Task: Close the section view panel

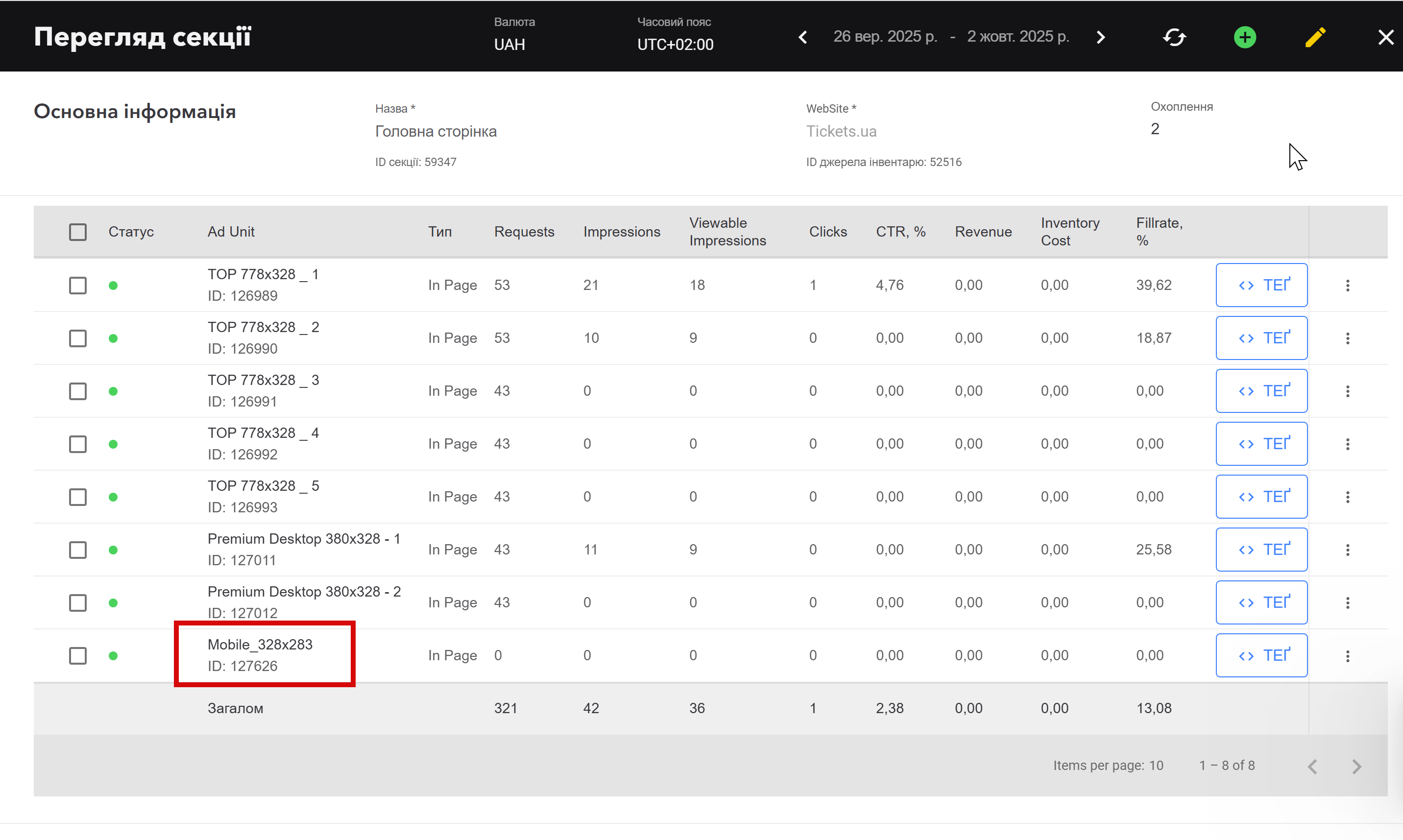Action: click(1385, 37)
